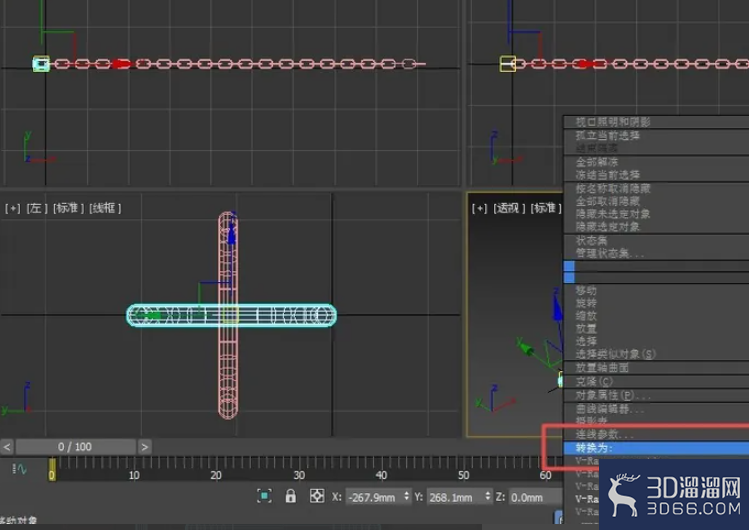
Task: Click frame 40 on the timeline track
Action: click(x=381, y=475)
